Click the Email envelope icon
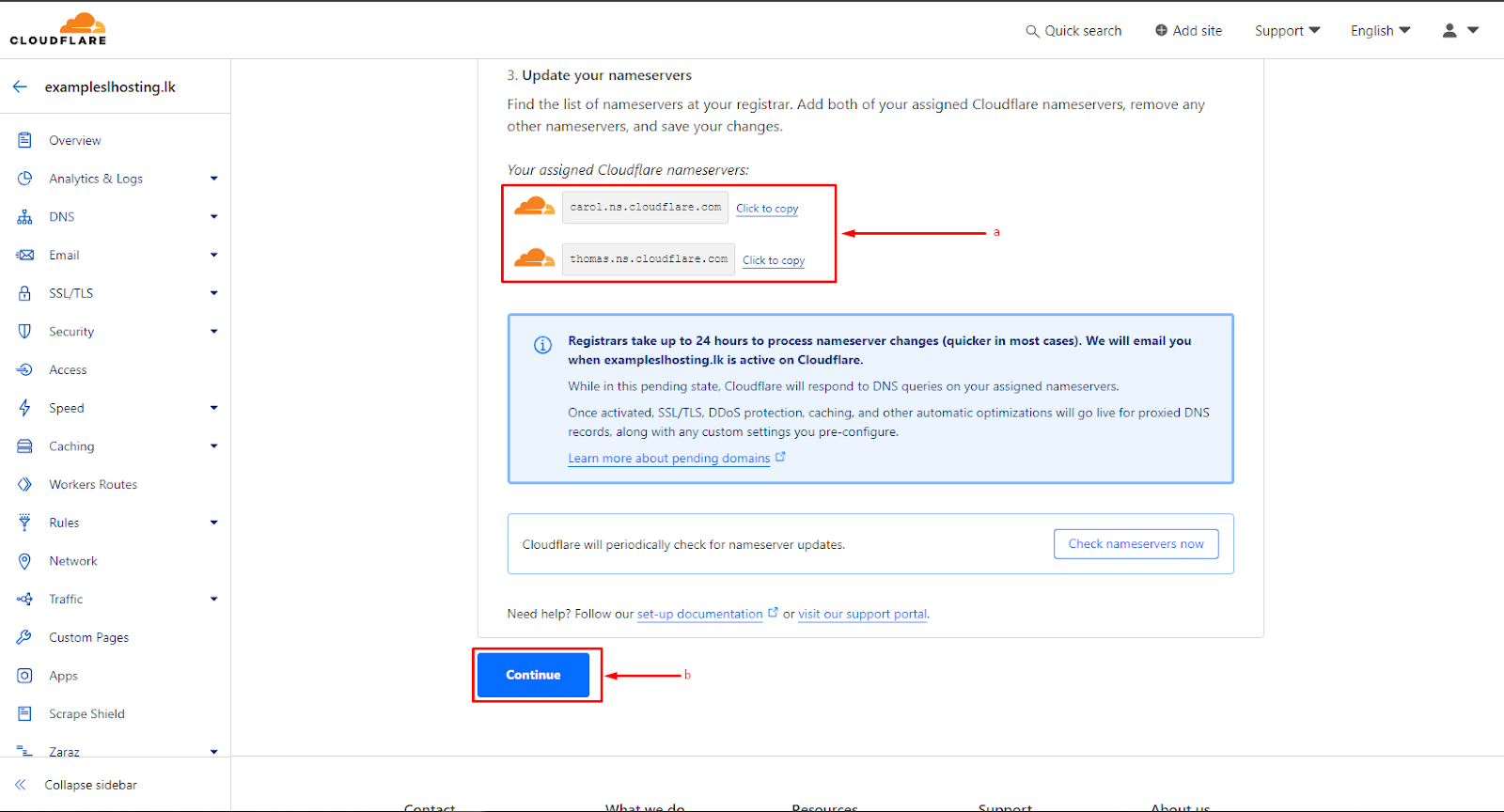This screenshot has width=1504, height=812. point(24,255)
